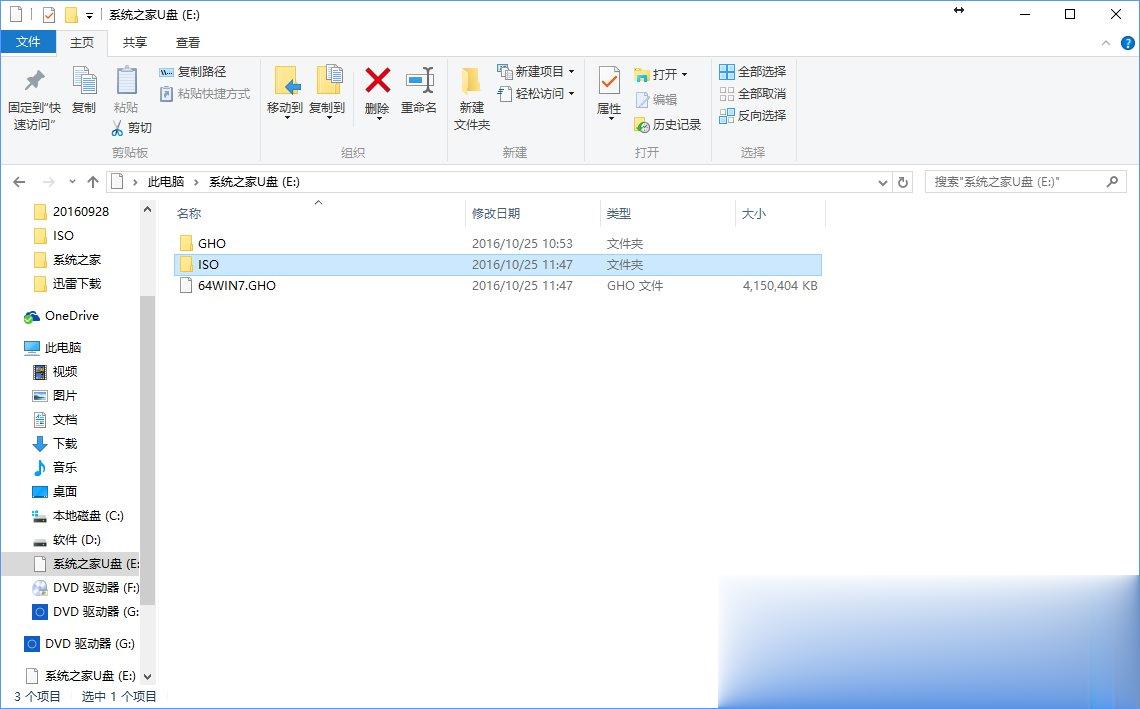Open the address bar history dropdown
Viewport: 1140px width, 709px height.
tap(881, 182)
